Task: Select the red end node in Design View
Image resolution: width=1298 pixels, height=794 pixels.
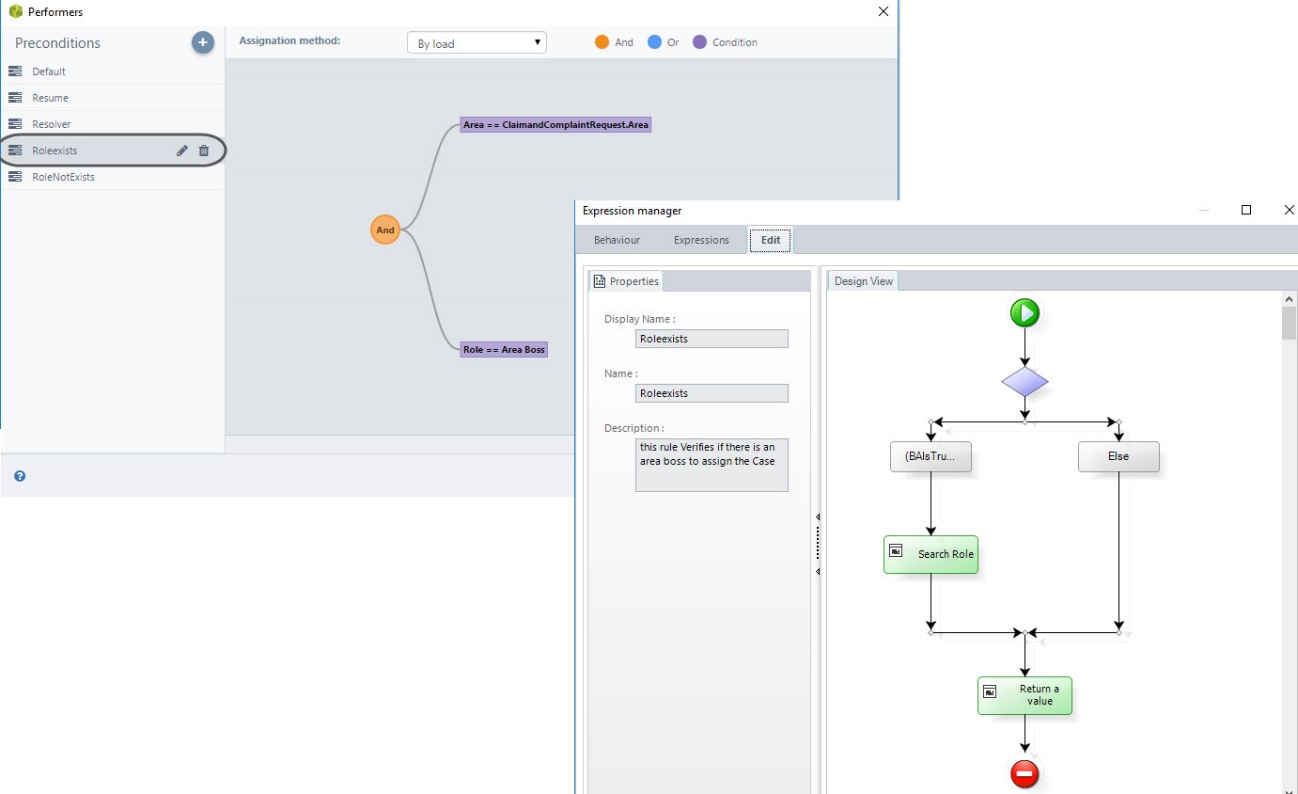Action: (1025, 774)
